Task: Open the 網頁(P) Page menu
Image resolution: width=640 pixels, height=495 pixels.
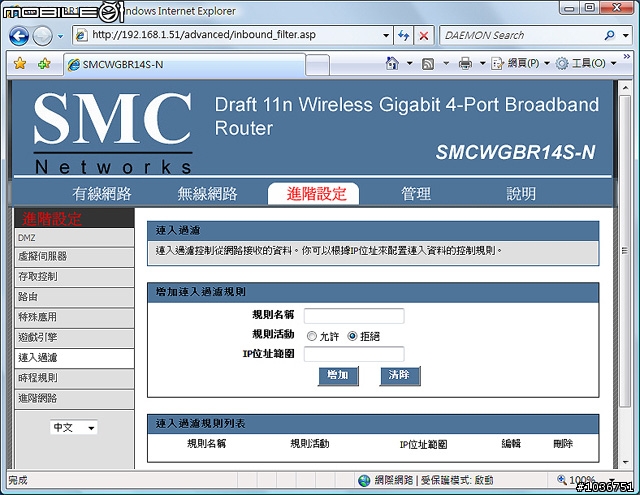Action: (521, 64)
